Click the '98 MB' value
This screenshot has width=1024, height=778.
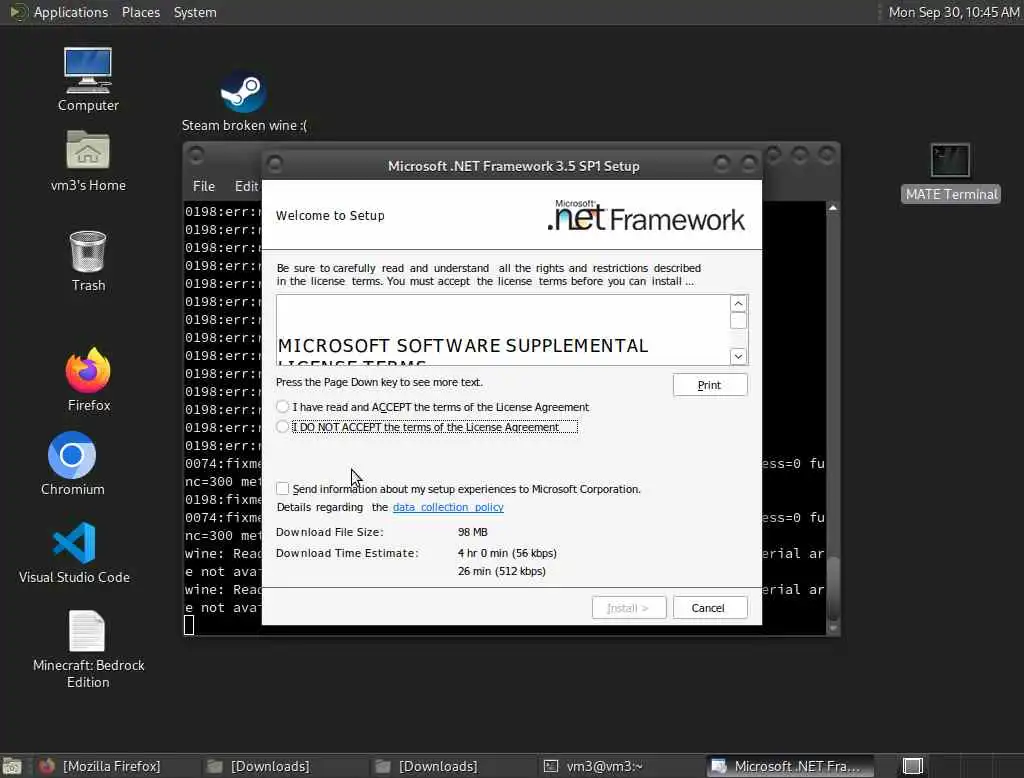pos(473,532)
